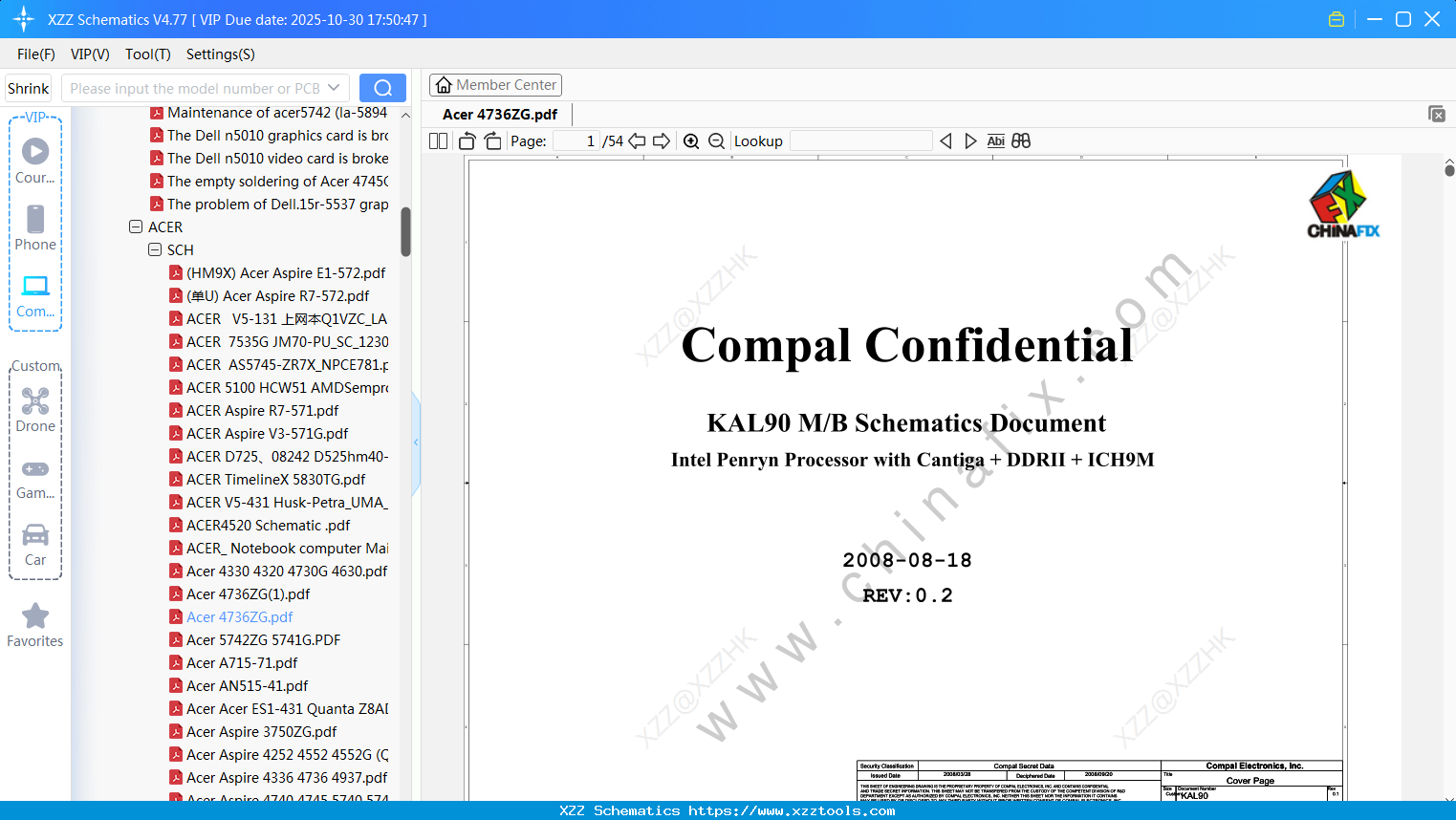This screenshot has width=1456, height=820.
Task: Open the model number dropdown arrow
Action: point(334,88)
